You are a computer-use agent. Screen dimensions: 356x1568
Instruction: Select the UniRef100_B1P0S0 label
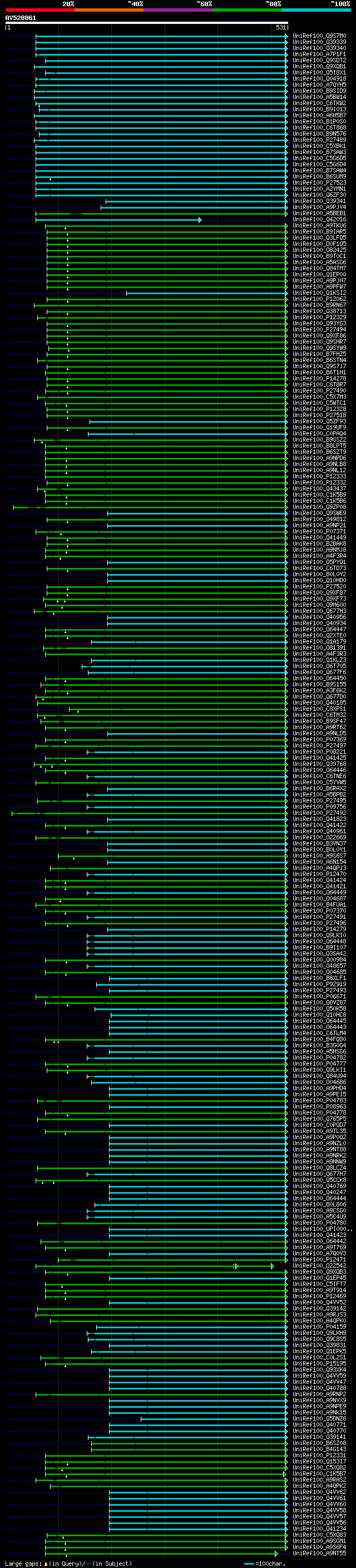pos(319,122)
